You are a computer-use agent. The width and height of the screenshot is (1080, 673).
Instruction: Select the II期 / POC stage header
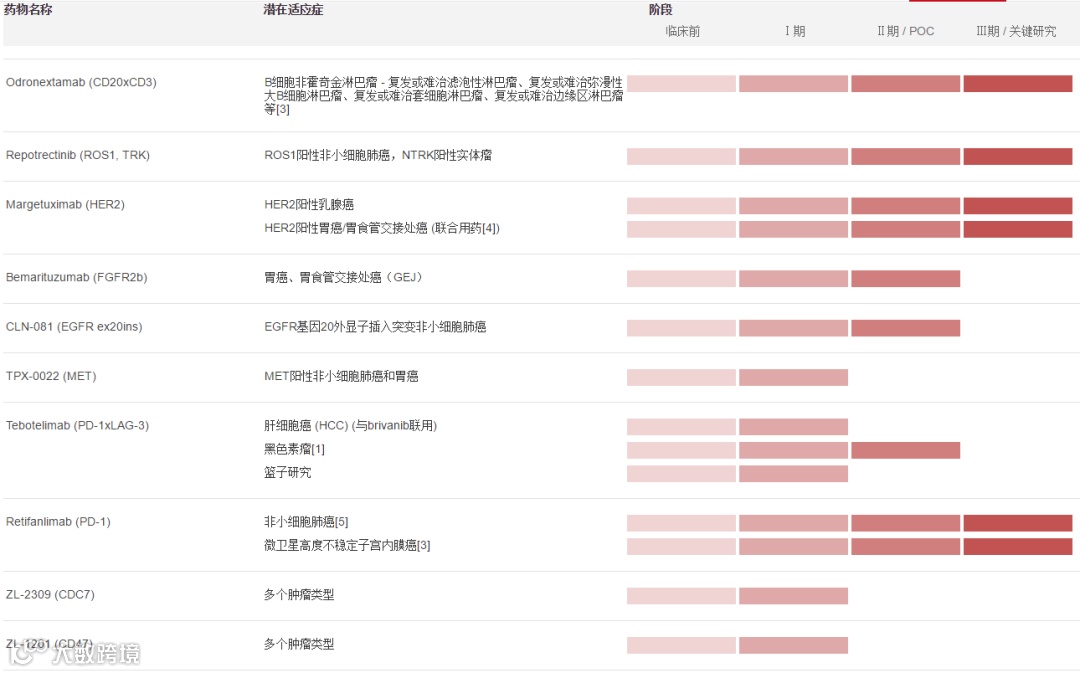[906, 31]
